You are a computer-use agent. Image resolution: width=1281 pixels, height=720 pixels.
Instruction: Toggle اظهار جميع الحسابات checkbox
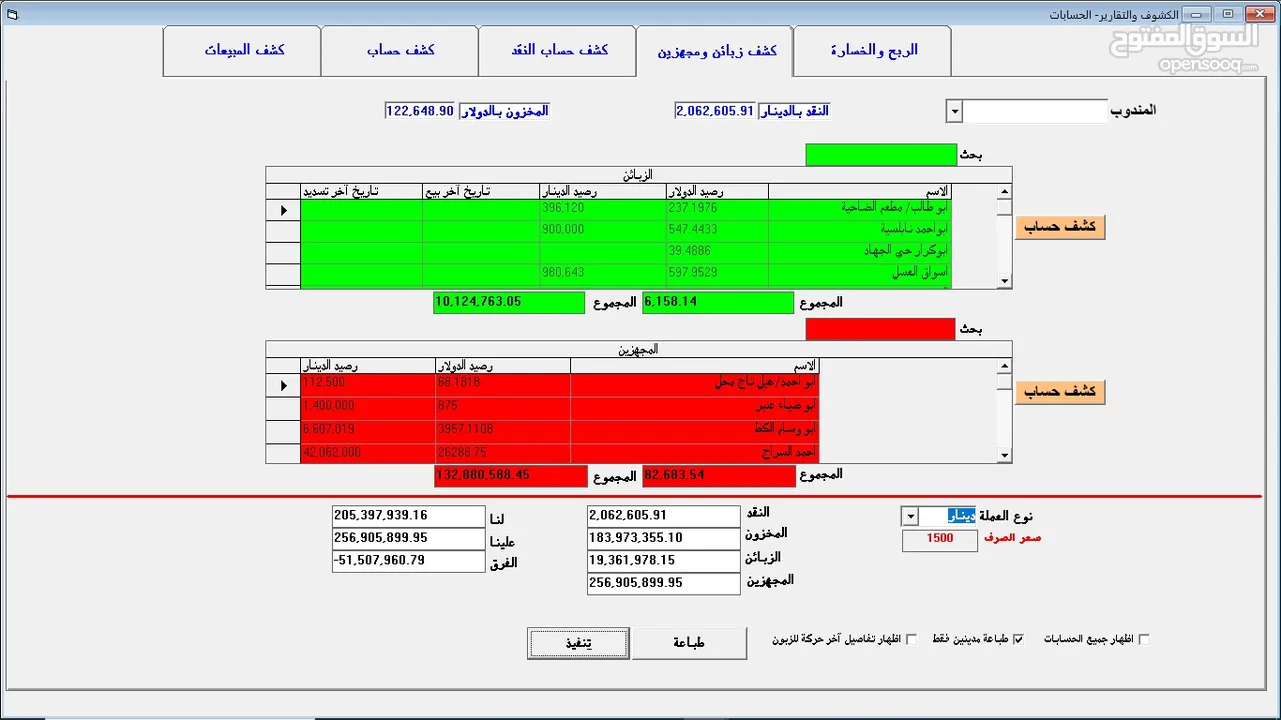1144,639
